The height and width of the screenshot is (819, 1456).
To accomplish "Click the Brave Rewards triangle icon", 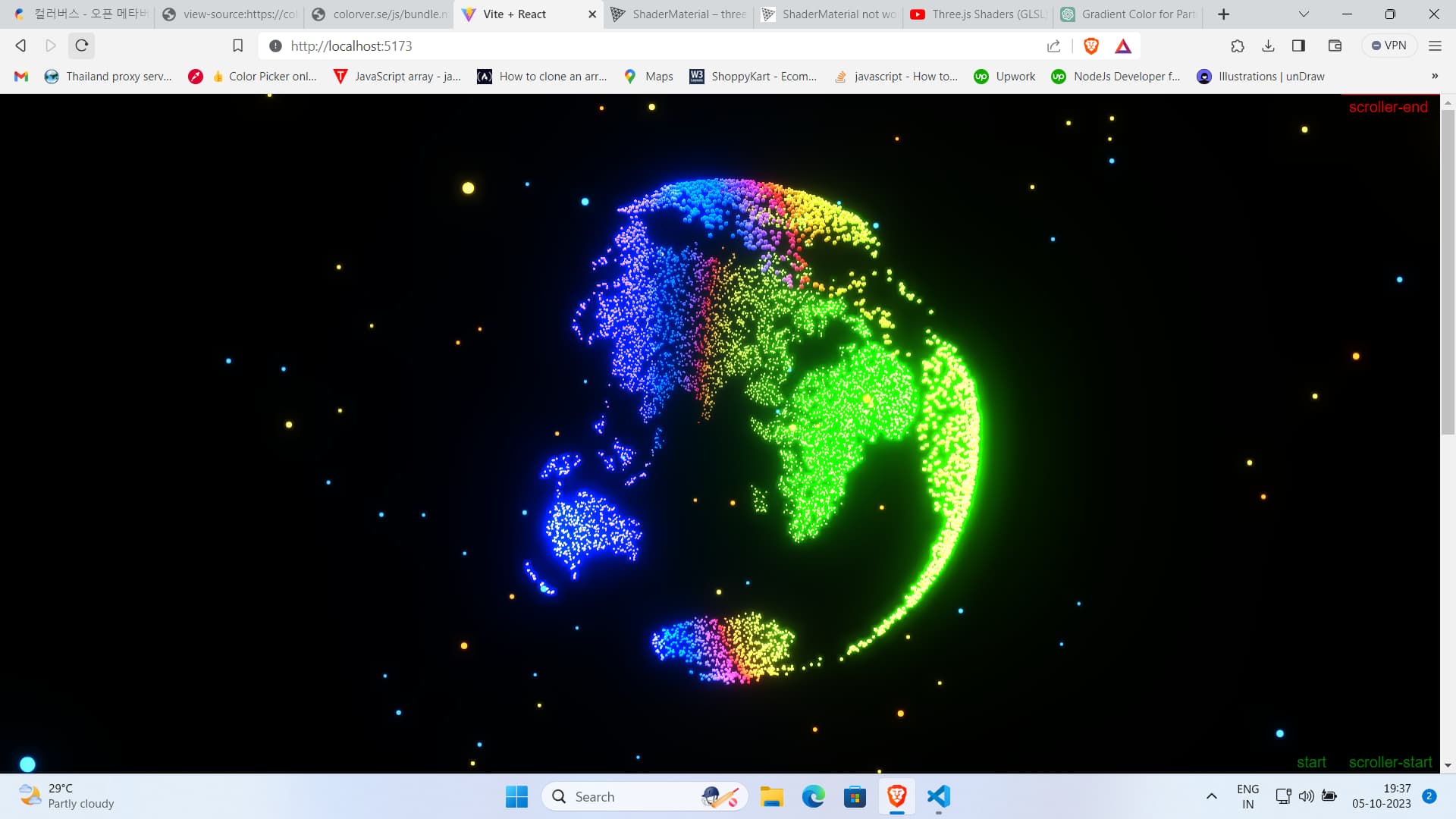I will click(1123, 46).
